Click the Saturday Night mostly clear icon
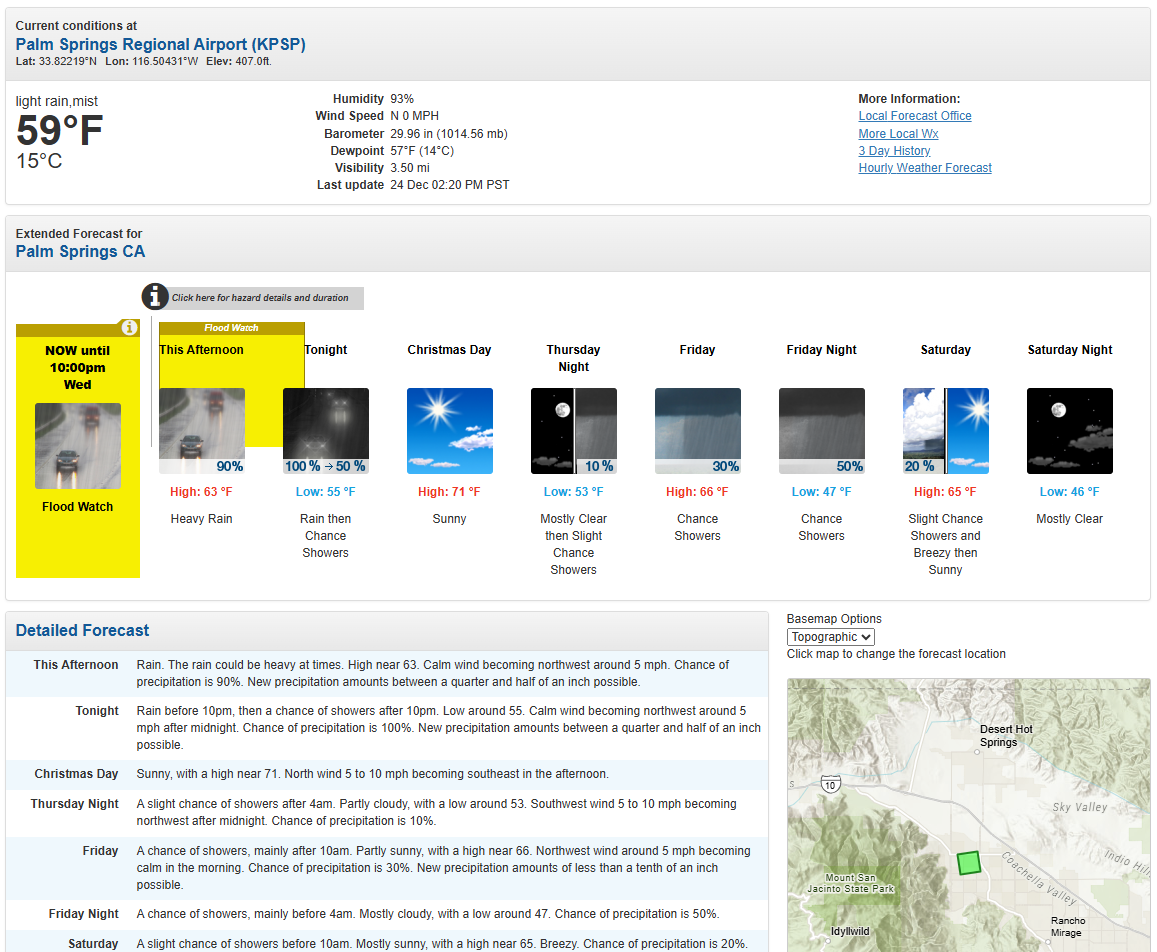The image size is (1157, 952). [x=1070, y=431]
